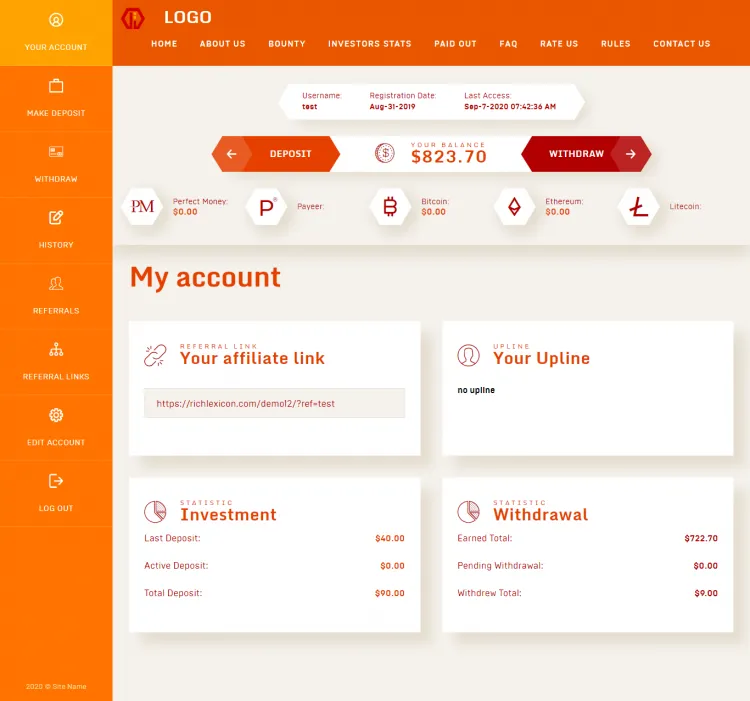Click the Investment pie chart icon
This screenshot has width=750, height=701.
[155, 512]
